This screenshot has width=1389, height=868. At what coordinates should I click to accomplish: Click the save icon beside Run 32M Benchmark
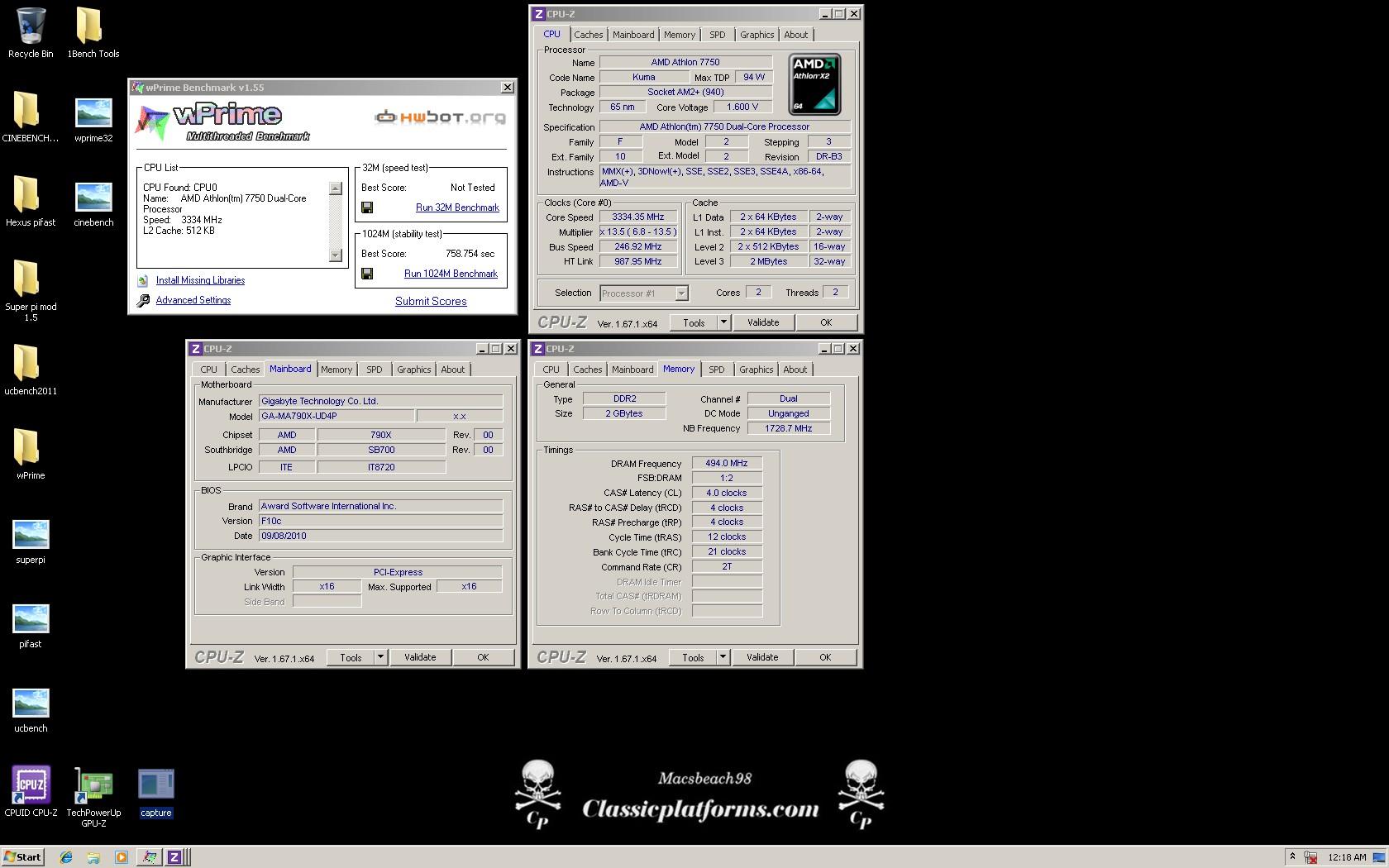point(367,207)
